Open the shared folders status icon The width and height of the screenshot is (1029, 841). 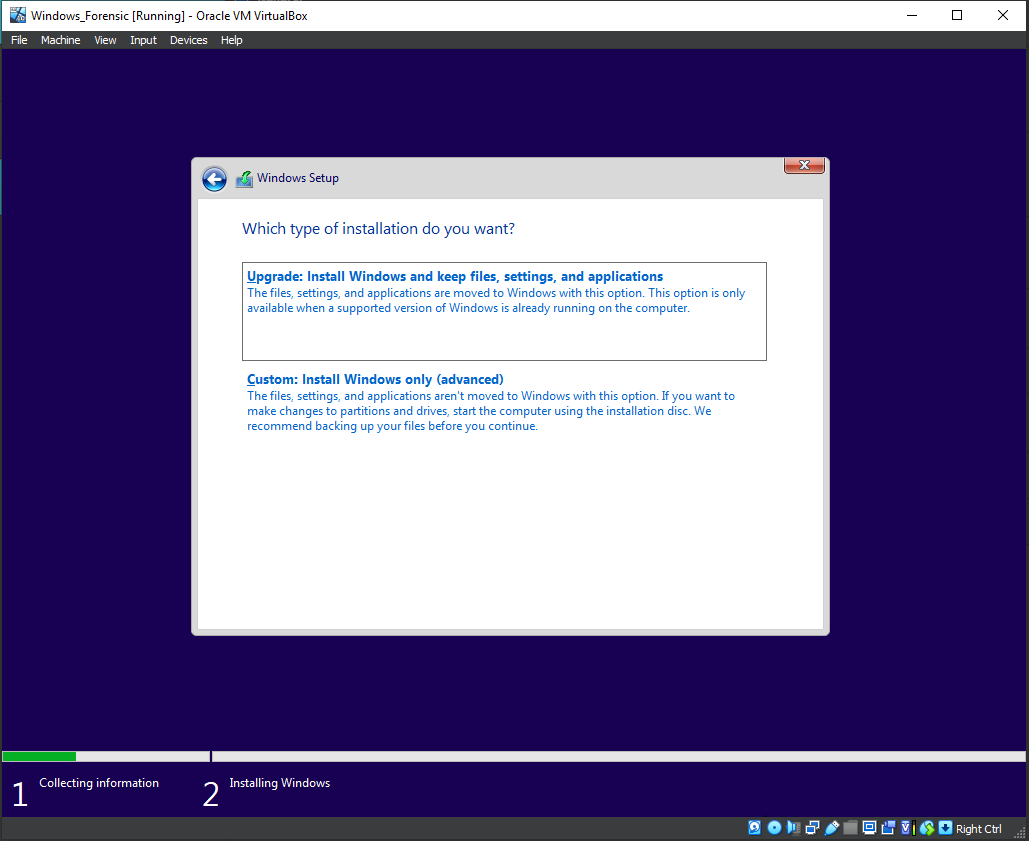point(850,828)
